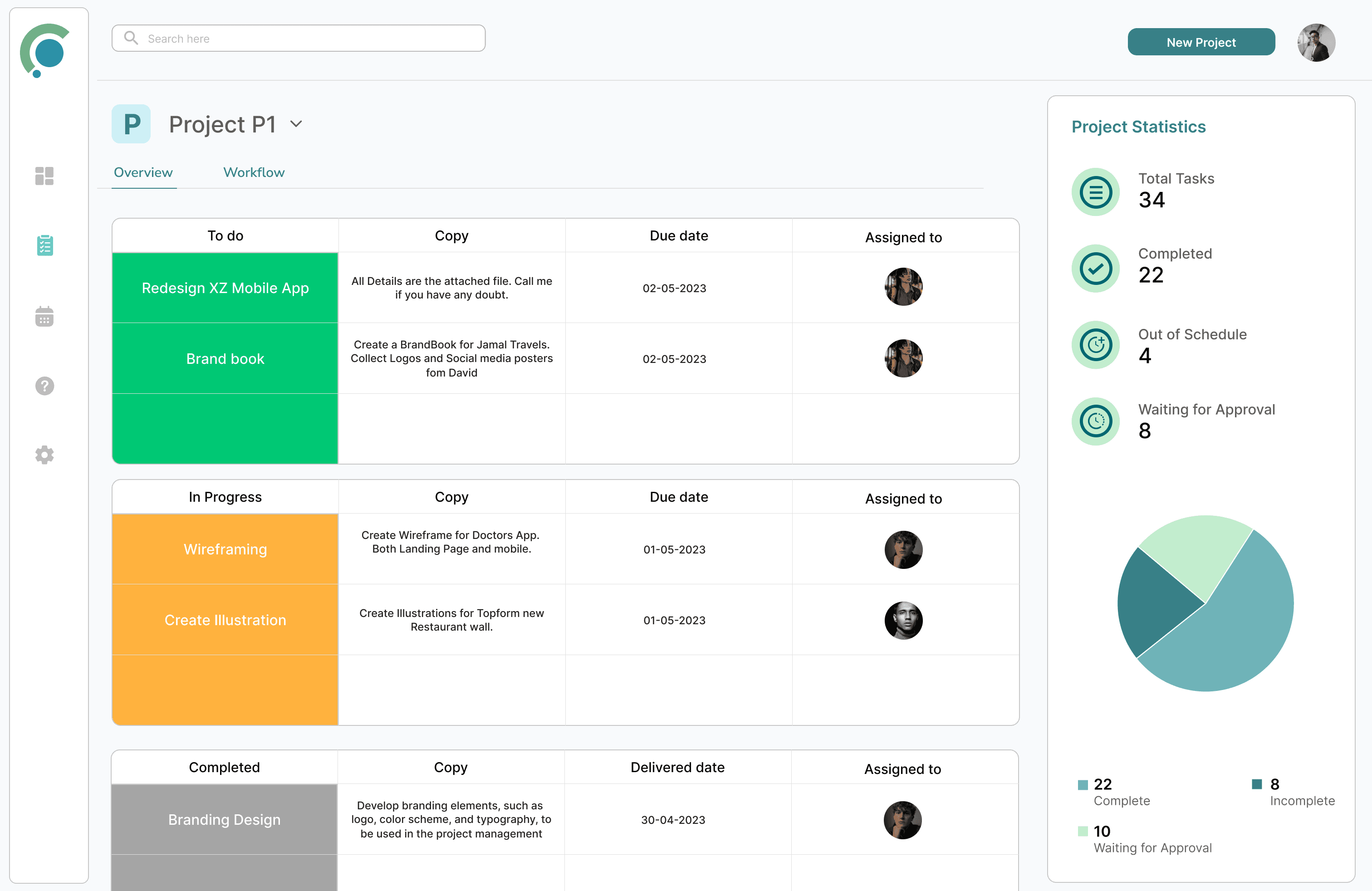Viewport: 1372px width, 891px height.
Task: Click inside the Search here field
Action: tap(288, 38)
